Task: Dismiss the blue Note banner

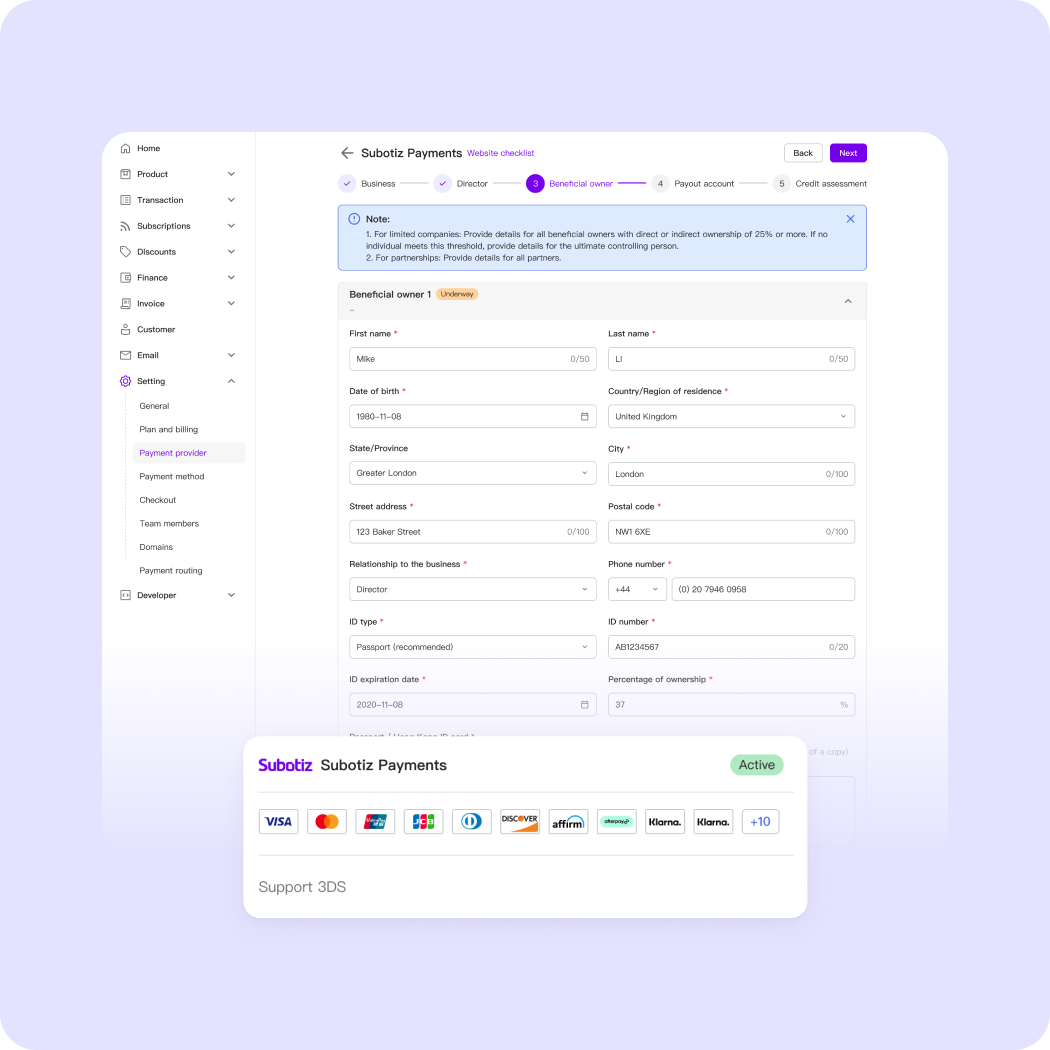Action: point(851,218)
